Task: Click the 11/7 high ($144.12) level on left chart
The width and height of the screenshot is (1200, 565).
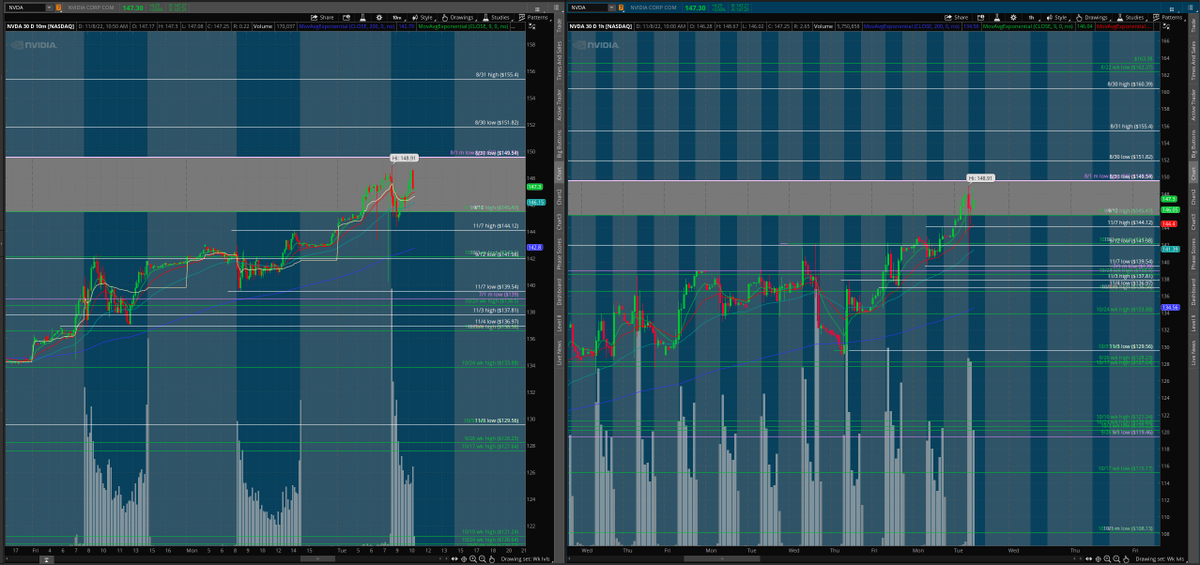Action: click(x=496, y=227)
